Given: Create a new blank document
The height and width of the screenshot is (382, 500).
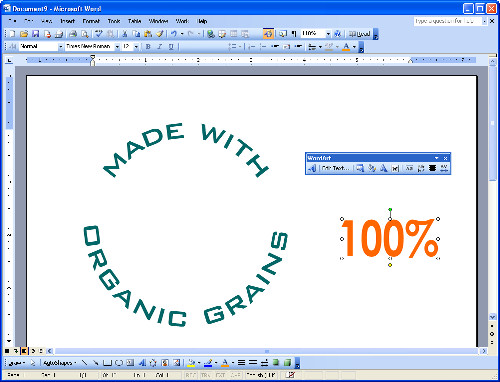Looking at the screenshot, I should point(12,34).
